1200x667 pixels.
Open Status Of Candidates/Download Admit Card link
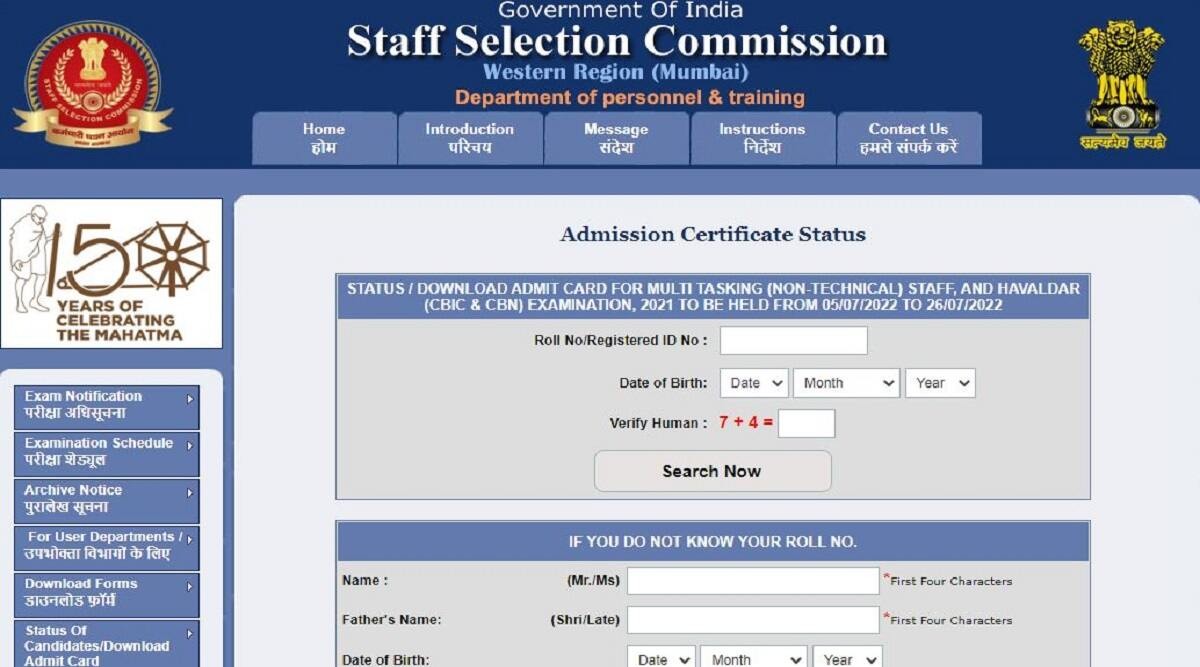point(97,645)
